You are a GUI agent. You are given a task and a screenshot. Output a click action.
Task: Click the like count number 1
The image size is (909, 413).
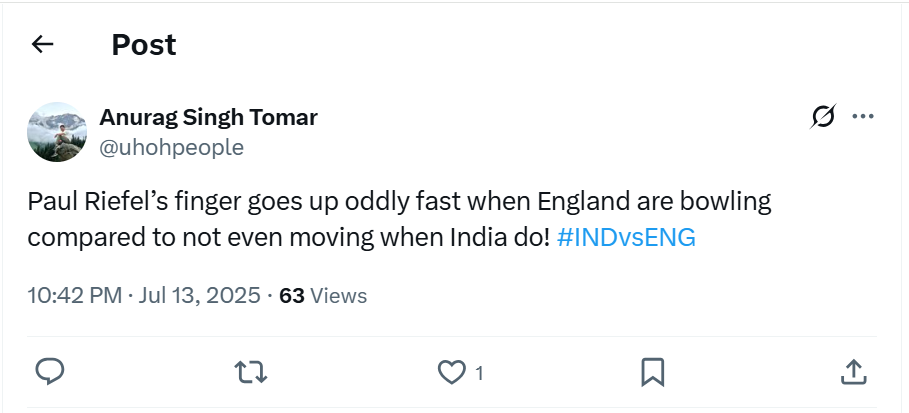click(480, 374)
